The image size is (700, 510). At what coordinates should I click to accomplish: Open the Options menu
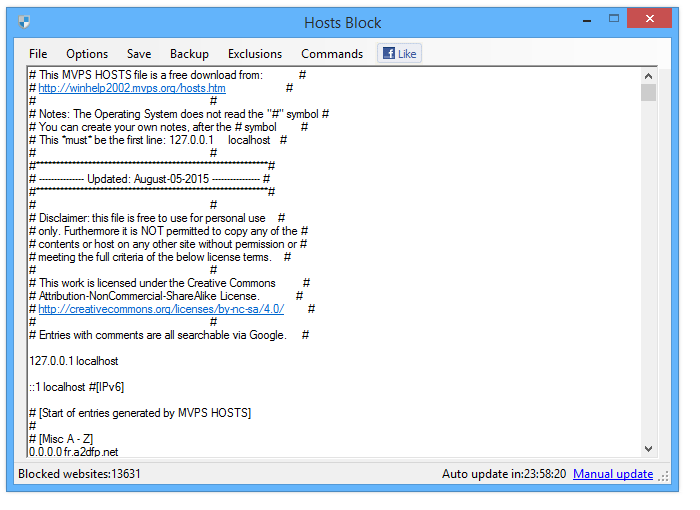(x=87, y=54)
